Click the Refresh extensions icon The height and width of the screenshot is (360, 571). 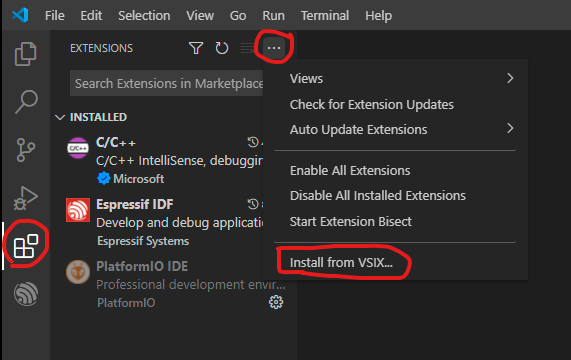[221, 48]
